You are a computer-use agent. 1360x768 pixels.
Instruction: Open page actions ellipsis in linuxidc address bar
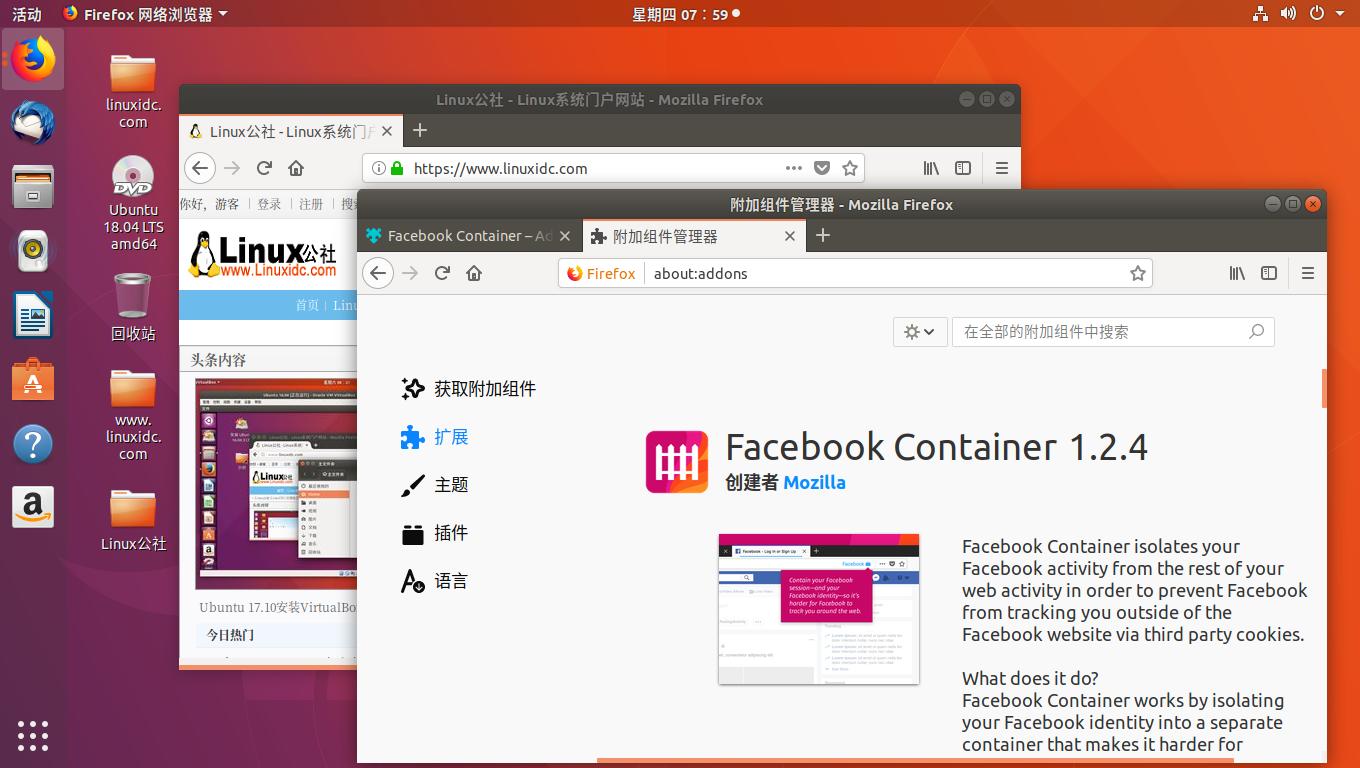pos(794,168)
